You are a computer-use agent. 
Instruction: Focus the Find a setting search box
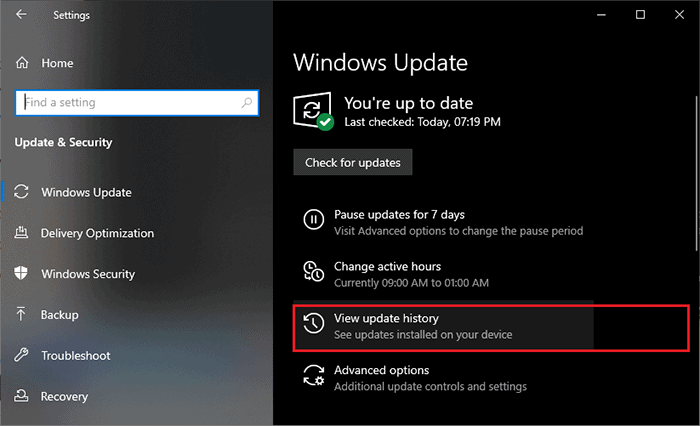click(137, 103)
